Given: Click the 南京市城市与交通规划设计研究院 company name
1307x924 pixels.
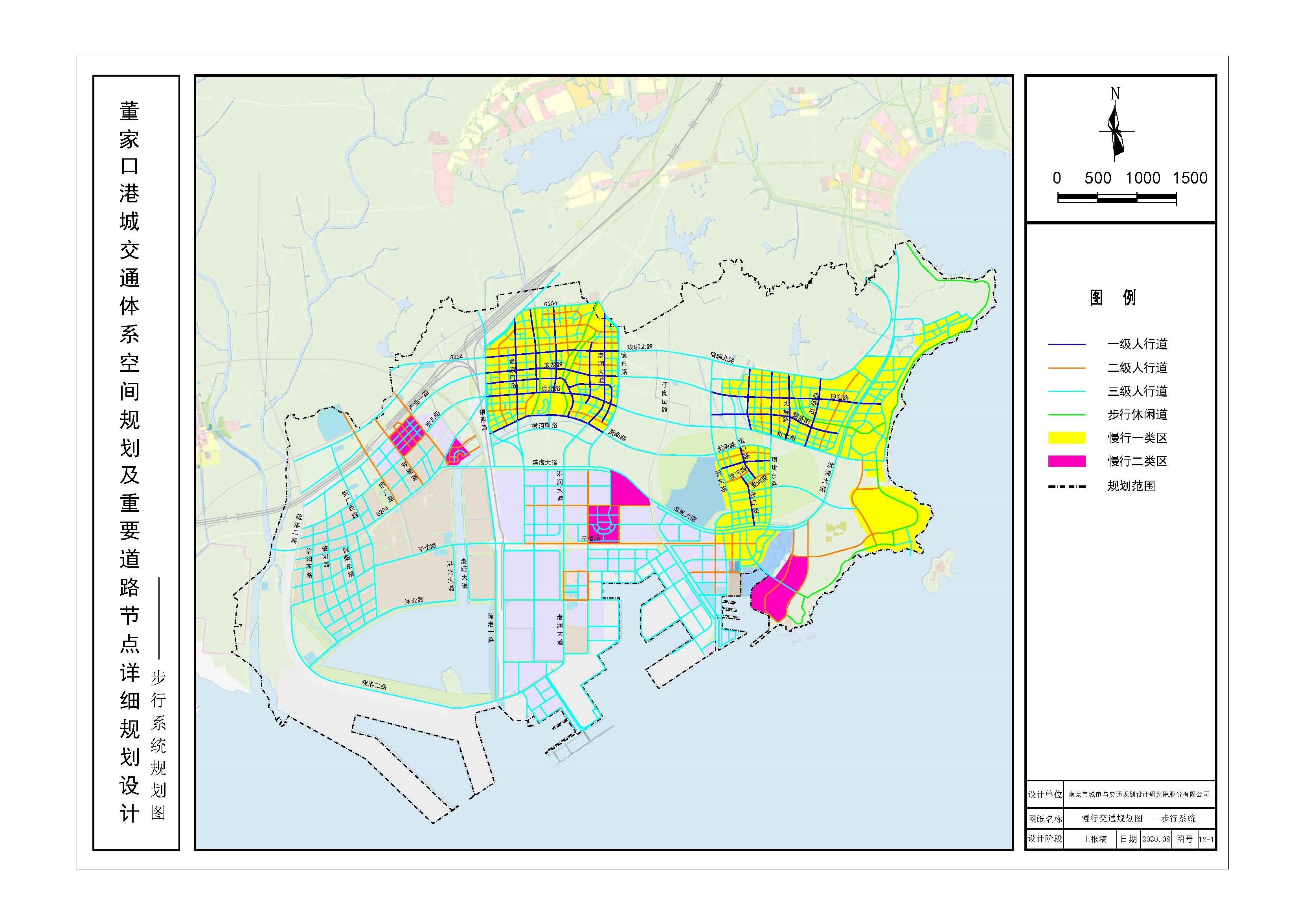Looking at the screenshot, I should tap(1139, 794).
